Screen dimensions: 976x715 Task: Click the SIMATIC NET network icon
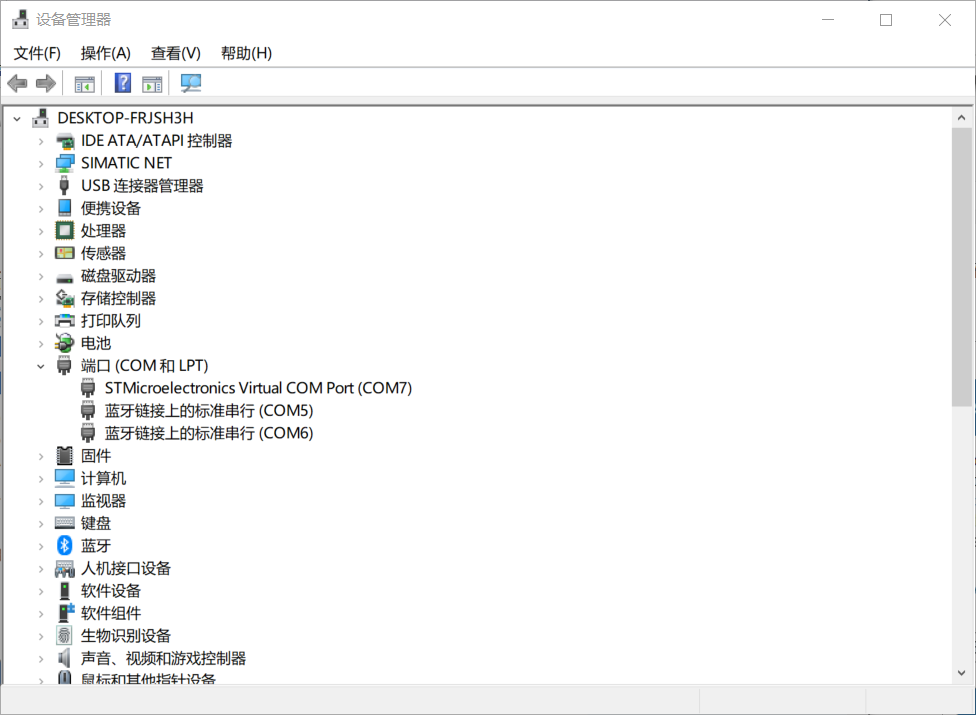[65, 162]
